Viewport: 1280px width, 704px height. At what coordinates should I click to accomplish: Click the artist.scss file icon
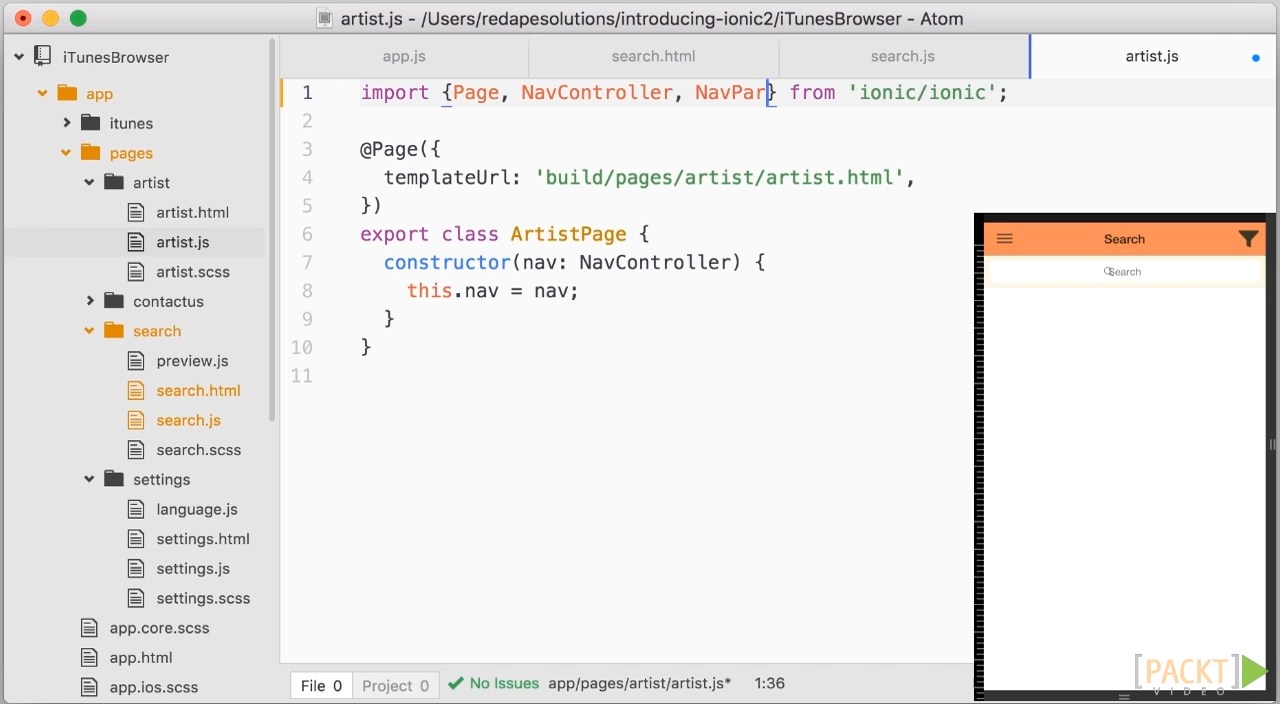137,271
